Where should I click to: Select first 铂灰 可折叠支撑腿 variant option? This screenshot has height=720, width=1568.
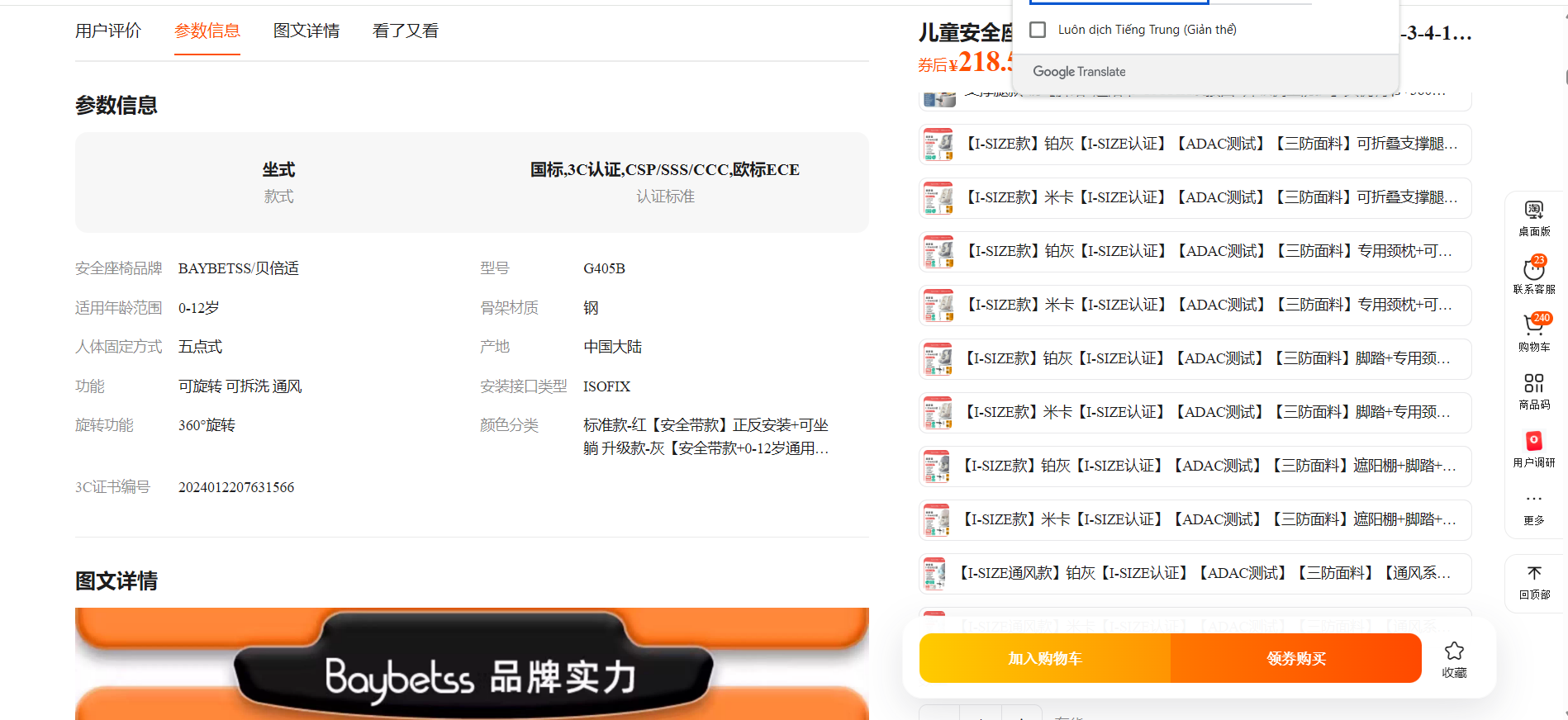coord(1195,144)
